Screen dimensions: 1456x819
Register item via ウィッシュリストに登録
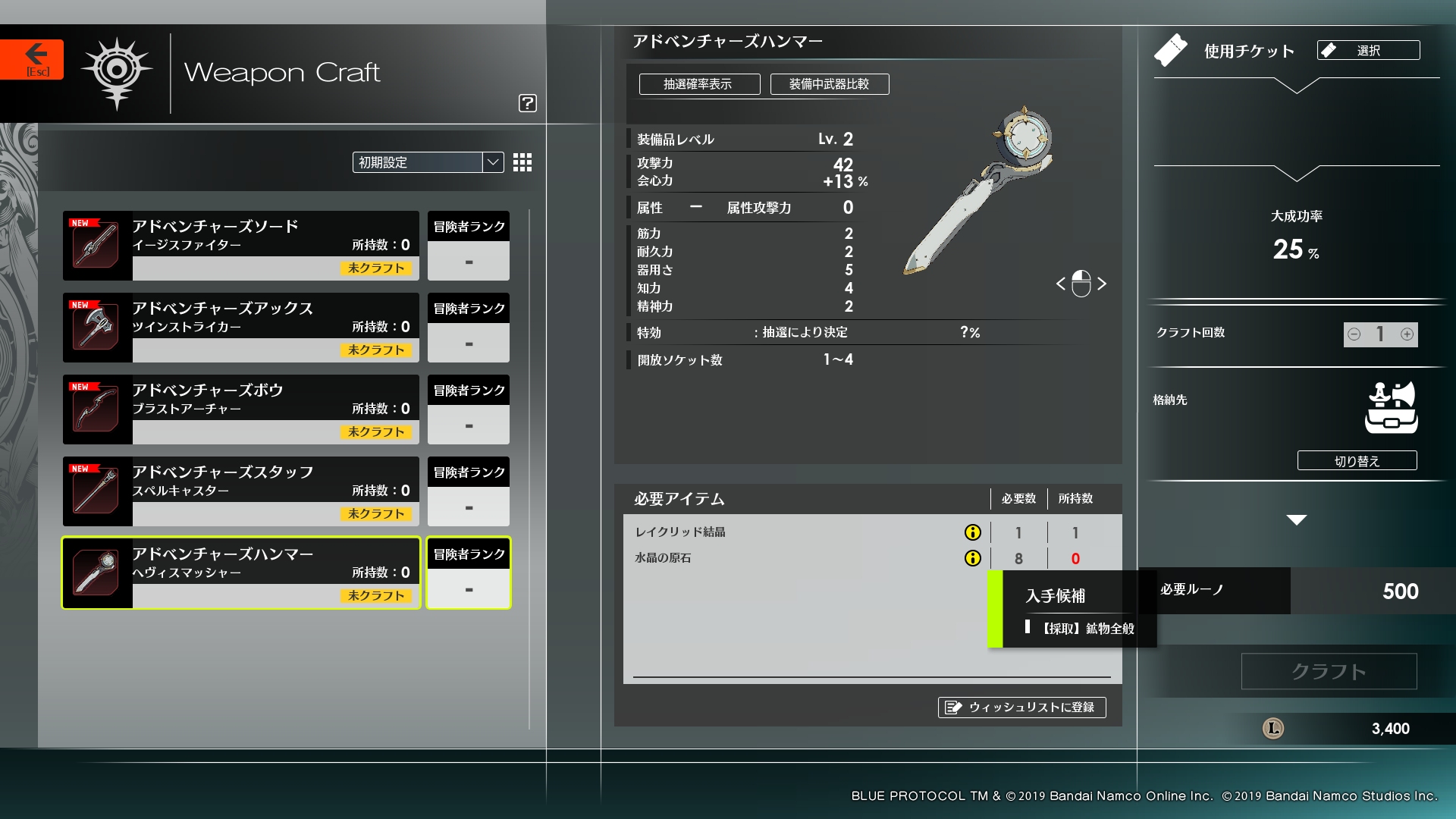1021,707
